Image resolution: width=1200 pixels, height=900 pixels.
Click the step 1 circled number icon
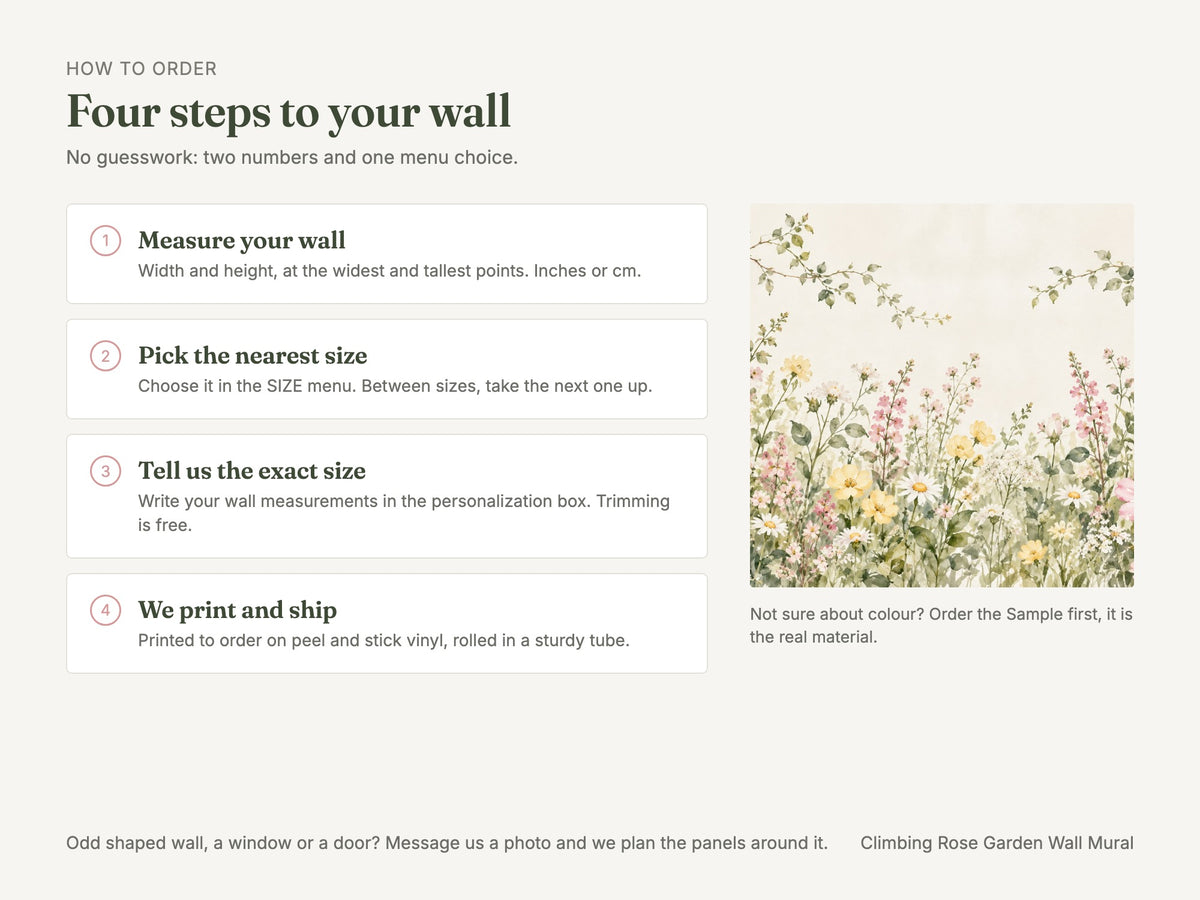coord(105,241)
